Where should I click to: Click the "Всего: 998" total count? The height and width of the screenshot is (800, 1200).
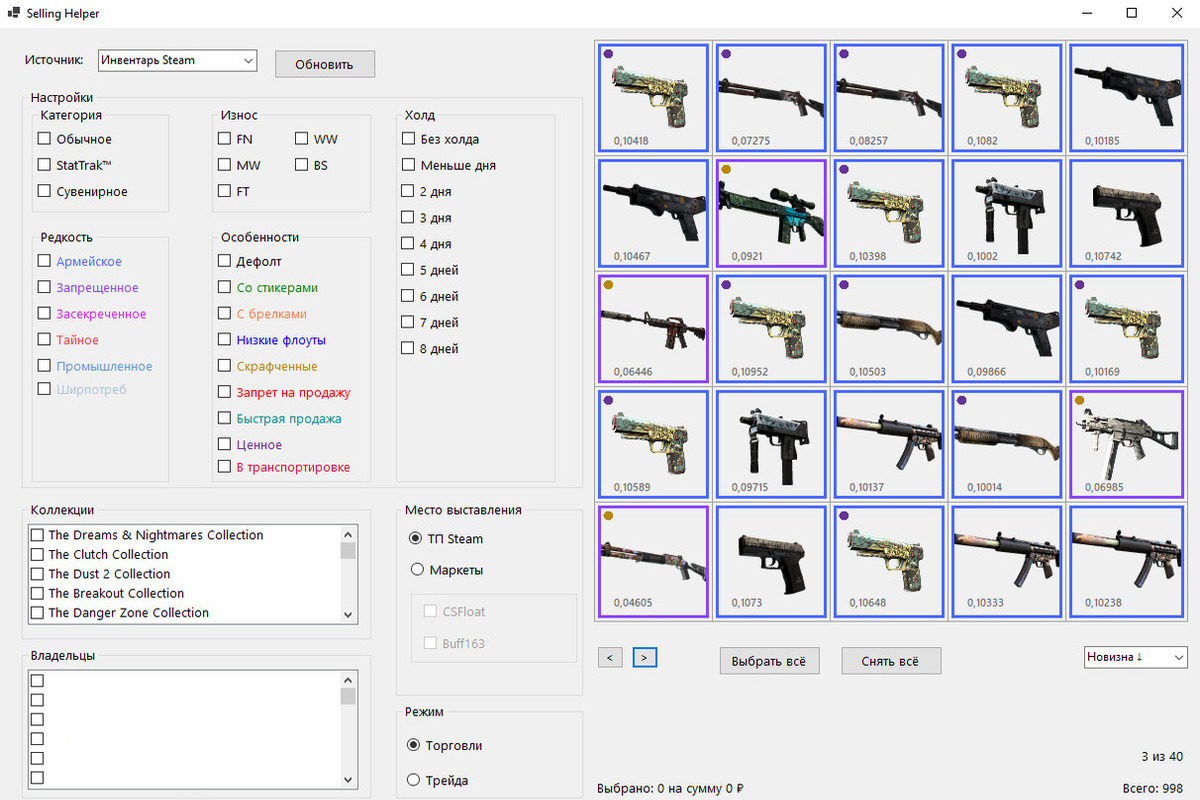pyautogui.click(x=1153, y=789)
